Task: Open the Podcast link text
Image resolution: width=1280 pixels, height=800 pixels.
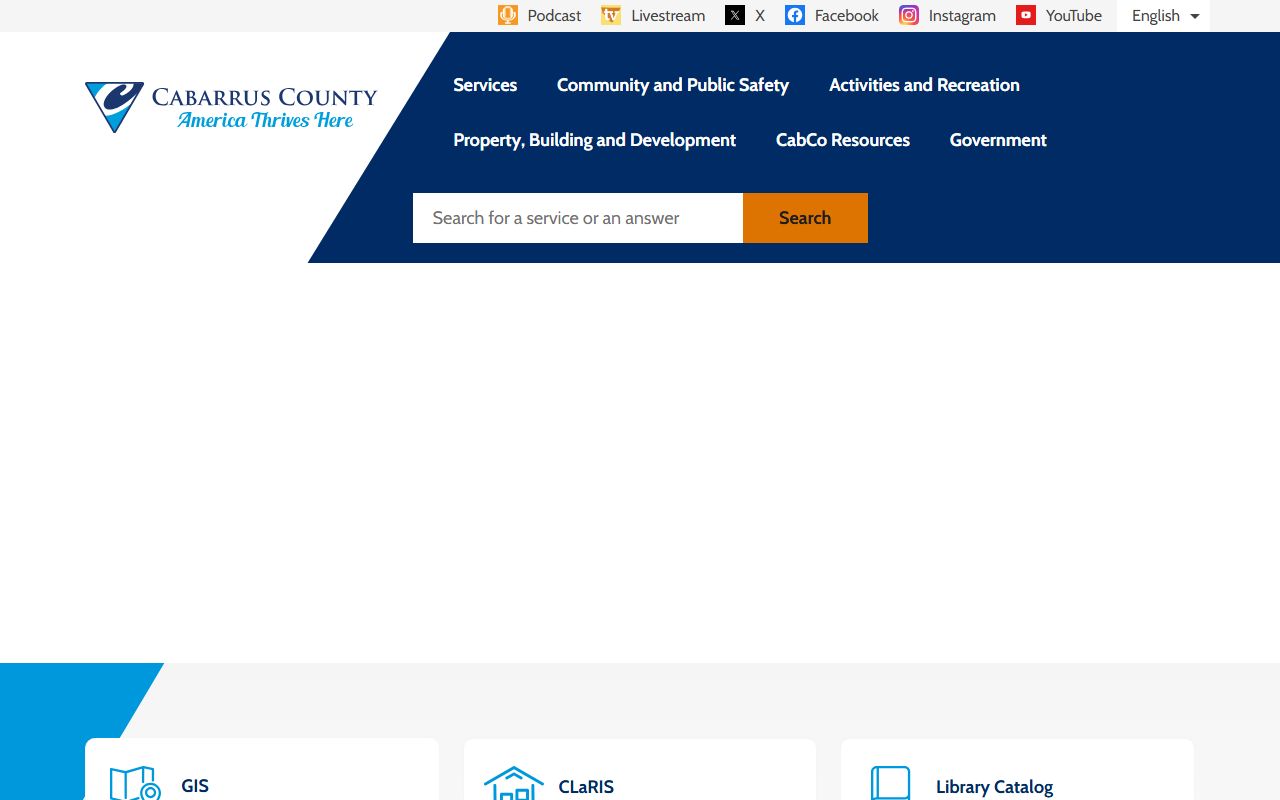Action: [x=554, y=16]
